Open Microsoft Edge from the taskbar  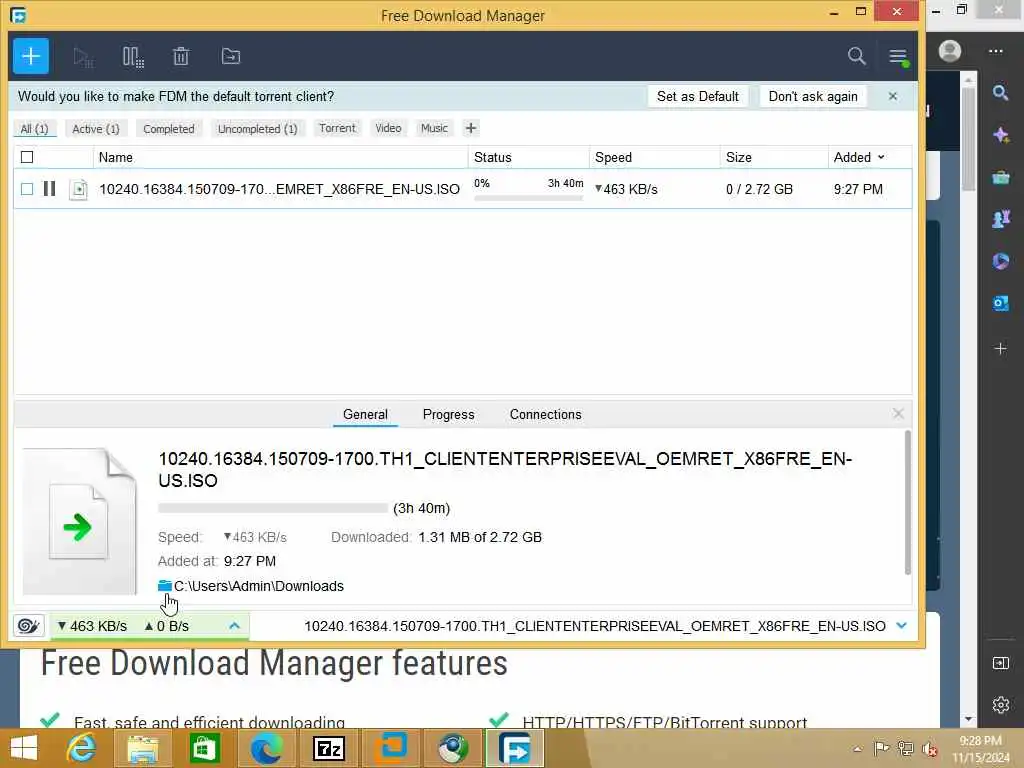pyautogui.click(x=266, y=748)
